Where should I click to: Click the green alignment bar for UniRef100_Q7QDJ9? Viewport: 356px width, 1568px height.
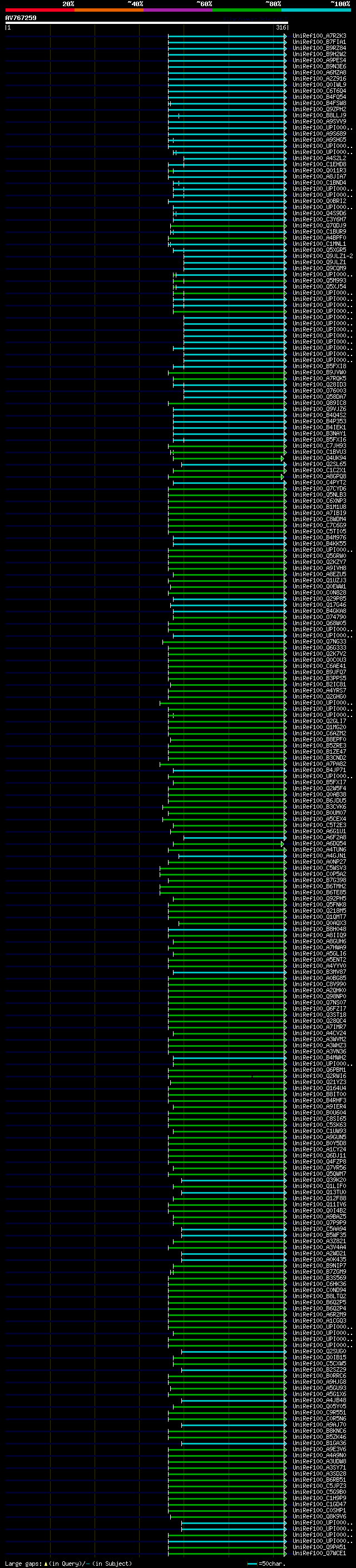tap(228, 225)
